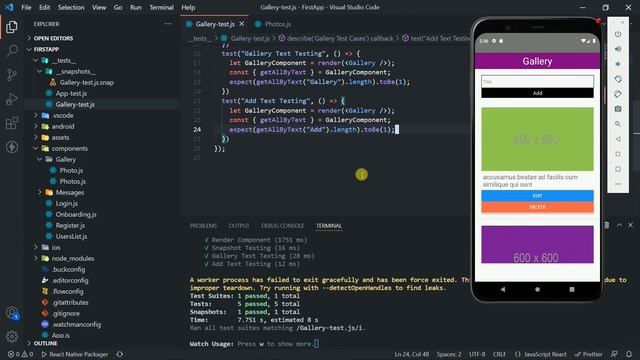
Task: Rotate the emulator left
Action: 618,79
